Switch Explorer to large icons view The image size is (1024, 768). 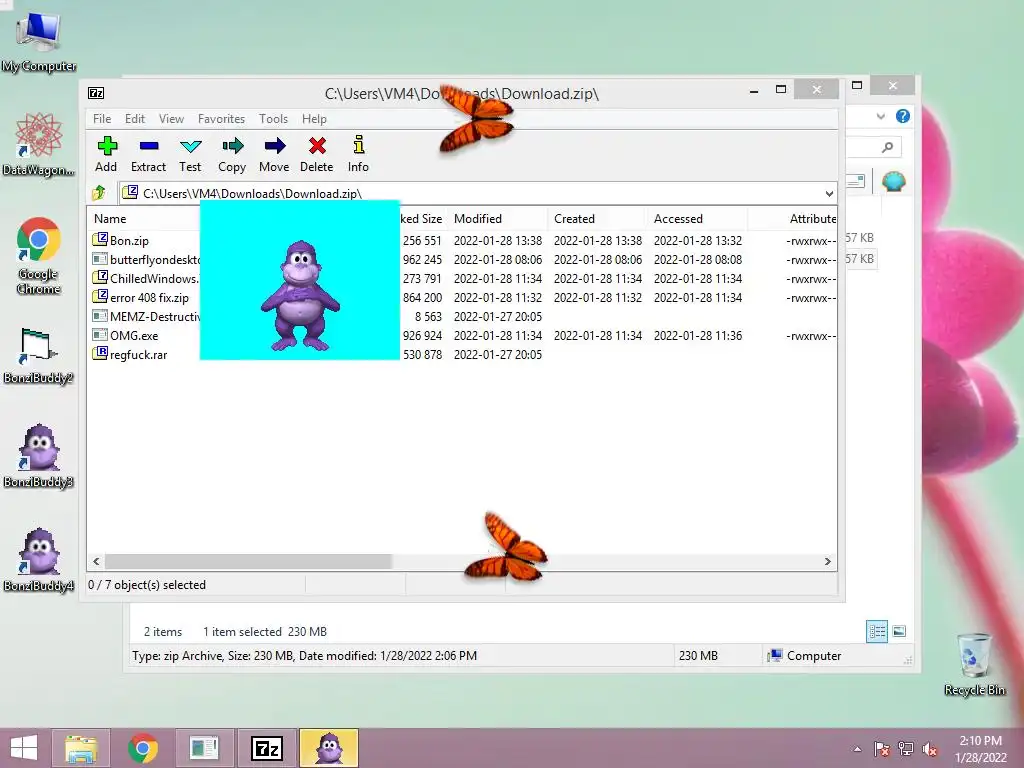pyautogui.click(x=899, y=631)
